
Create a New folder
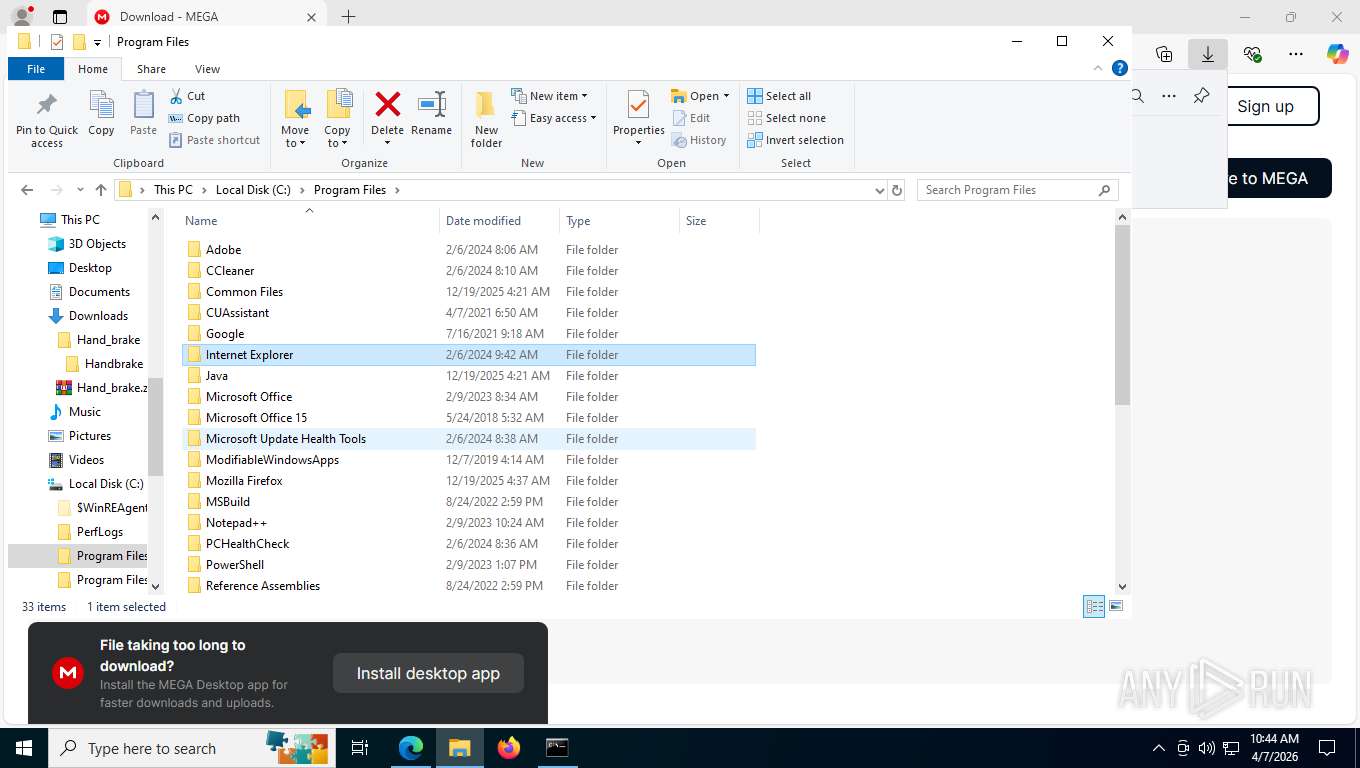point(486,119)
